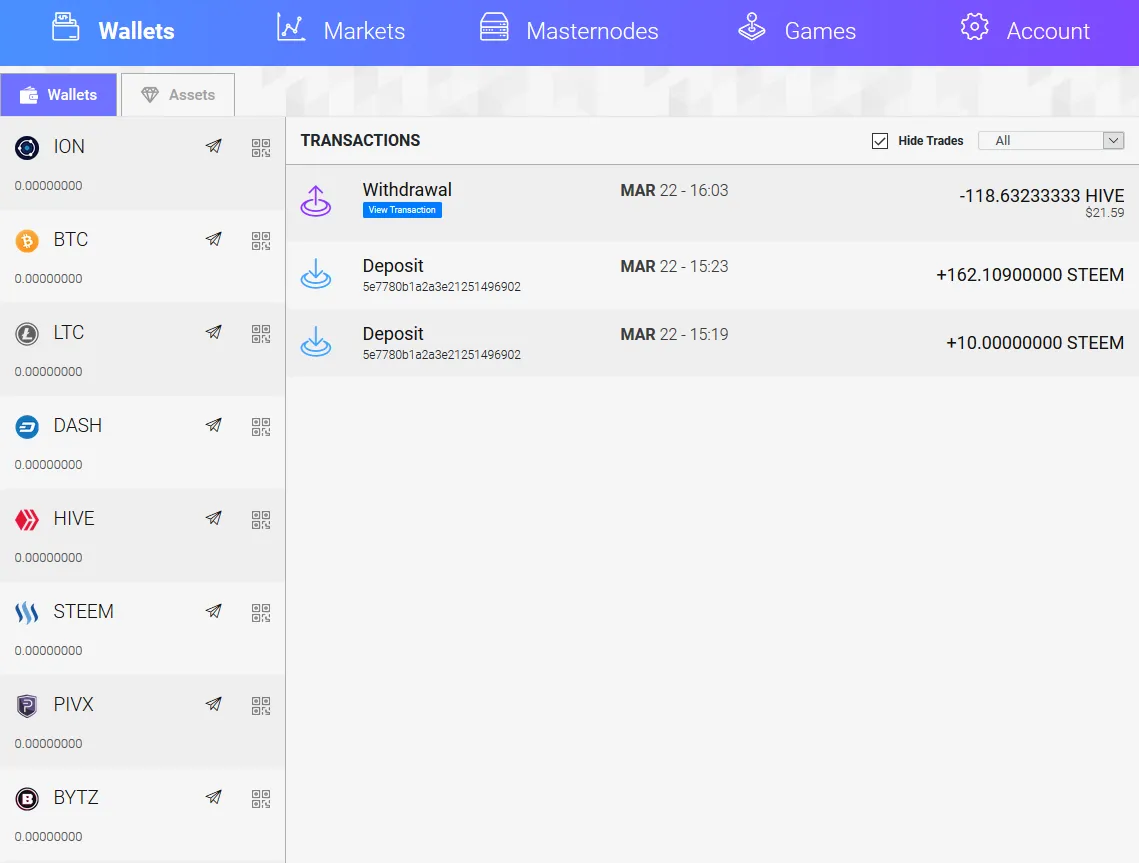The width and height of the screenshot is (1139, 863).
Task: Send PIVX with the paper-plane icon
Action: 214,704
